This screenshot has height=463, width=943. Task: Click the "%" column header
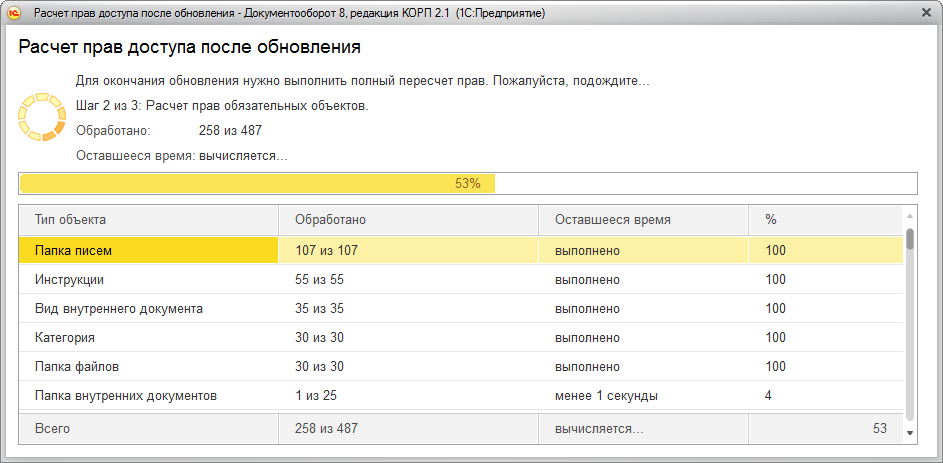(824, 220)
